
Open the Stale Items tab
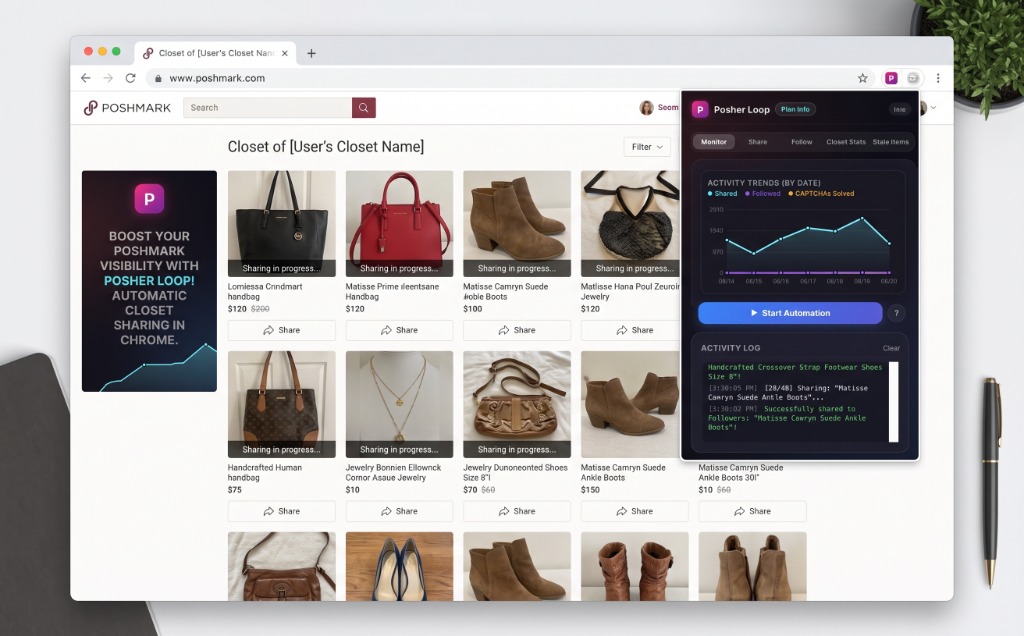point(890,142)
